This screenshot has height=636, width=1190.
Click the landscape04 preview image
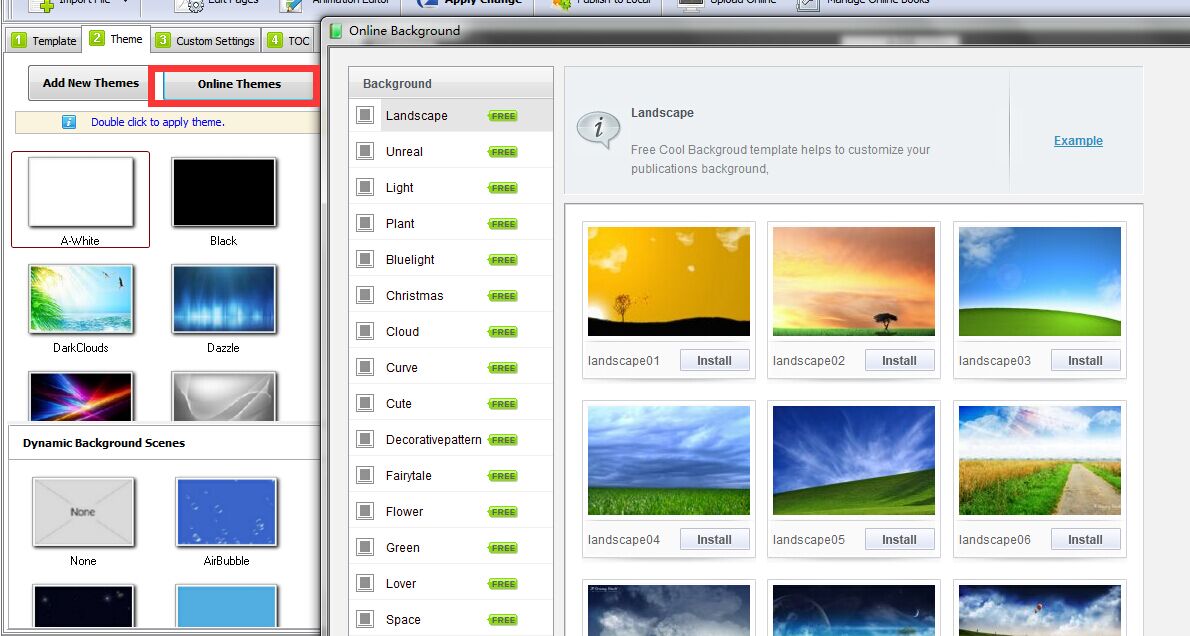[669, 461]
